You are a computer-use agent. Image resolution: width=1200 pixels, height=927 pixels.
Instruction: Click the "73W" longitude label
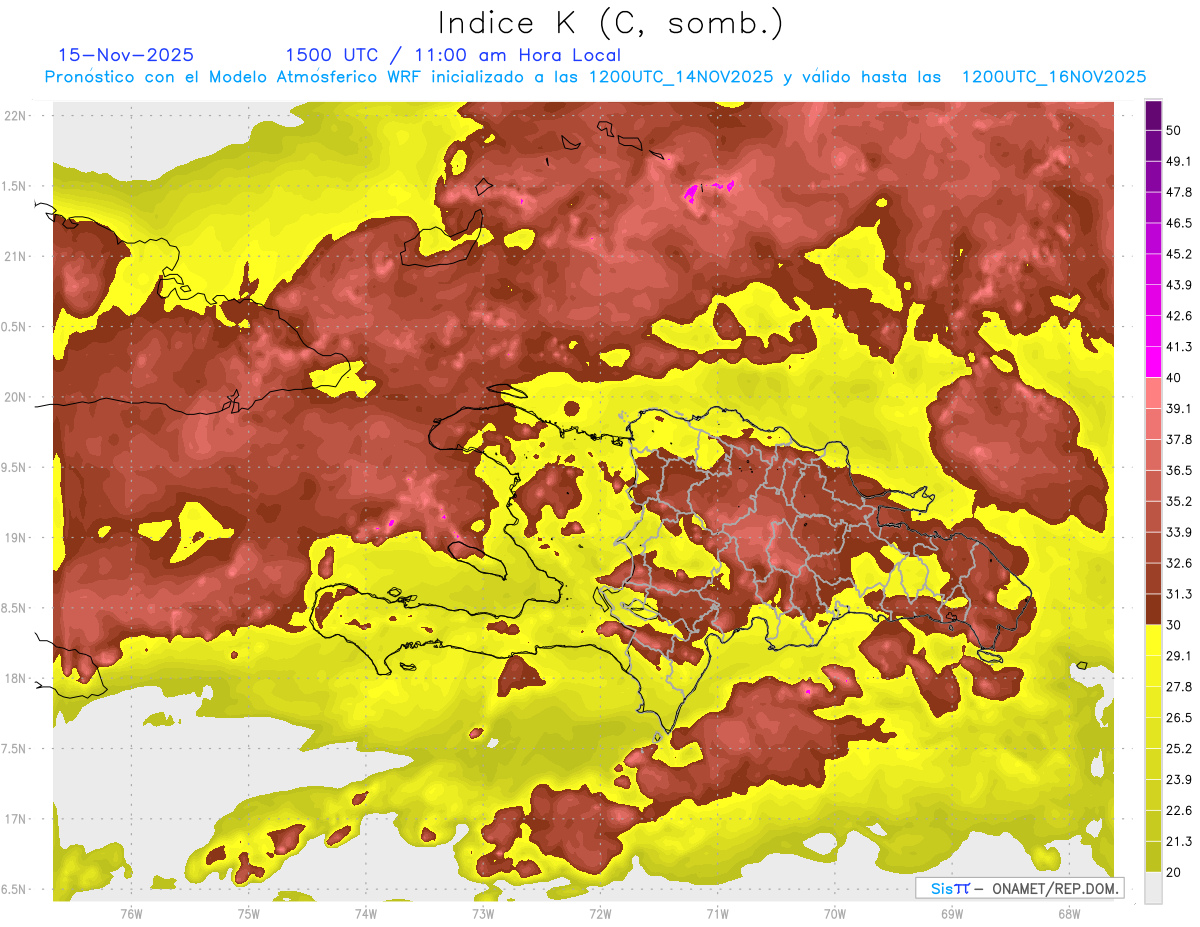tap(483, 913)
